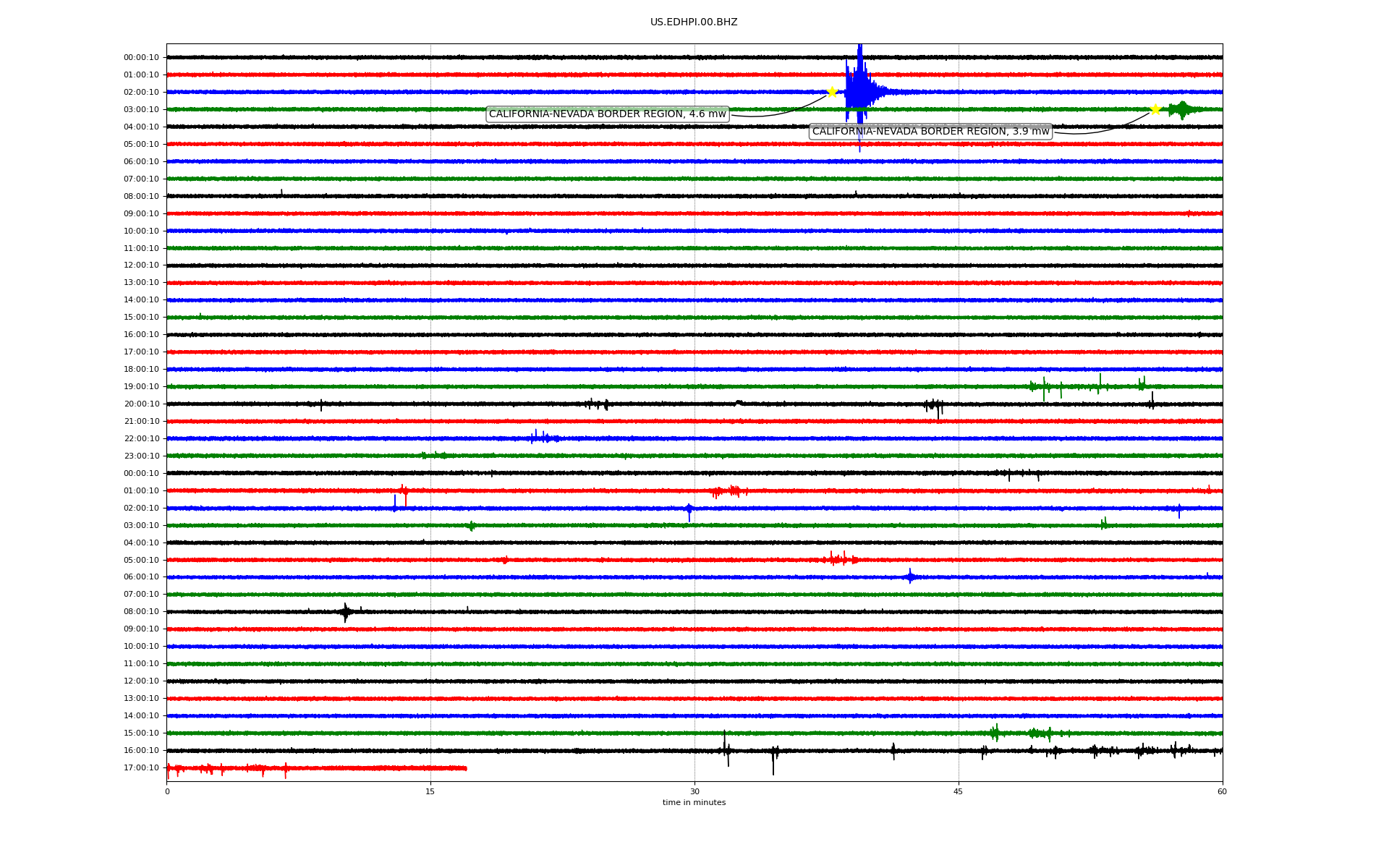Click the 21:00:10 trace time label
This screenshot has width=1389, height=868.
141,422
